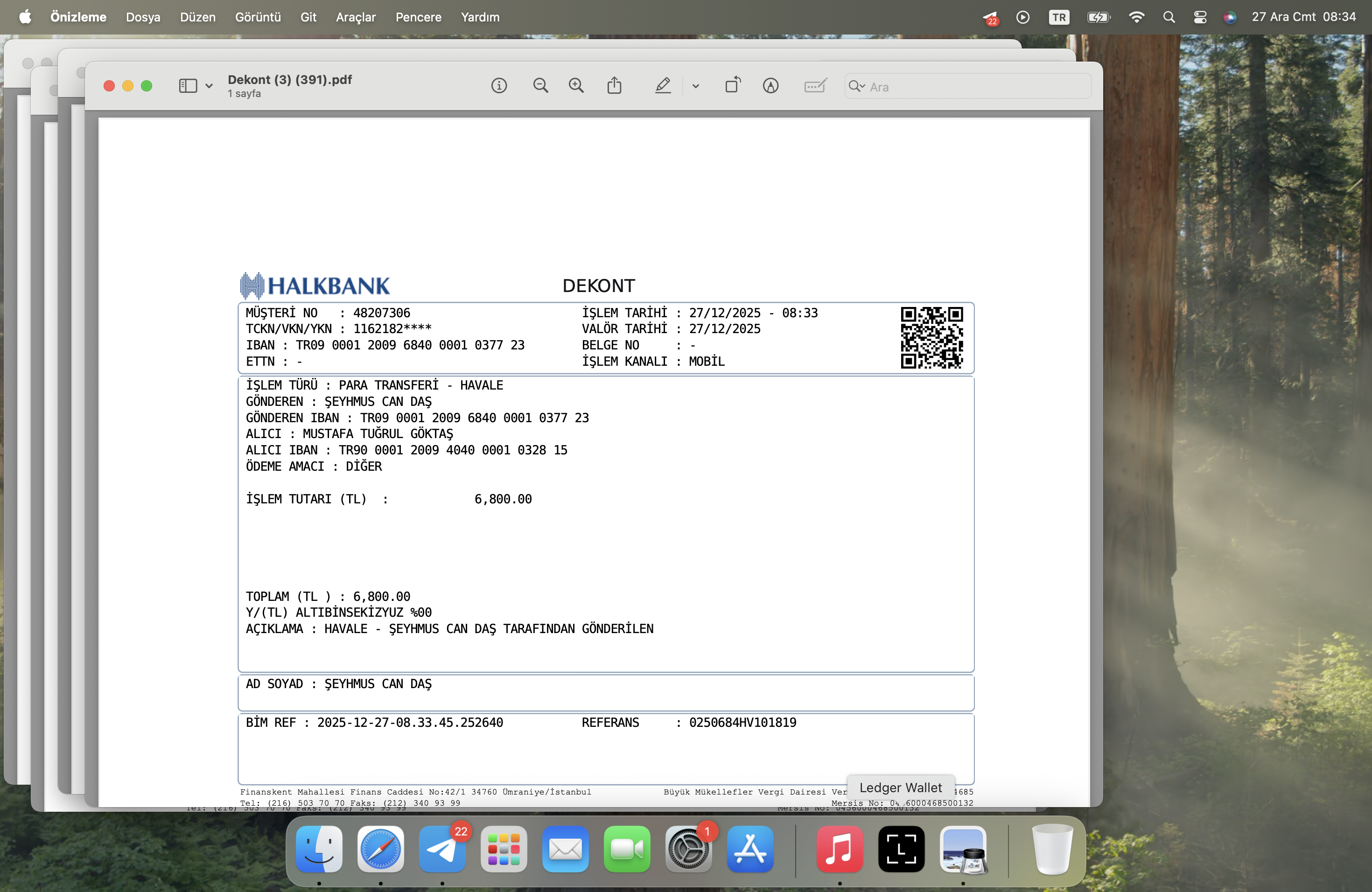Image resolution: width=1372 pixels, height=892 pixels.
Task: Click the customer number 48207306
Action: tap(382, 313)
